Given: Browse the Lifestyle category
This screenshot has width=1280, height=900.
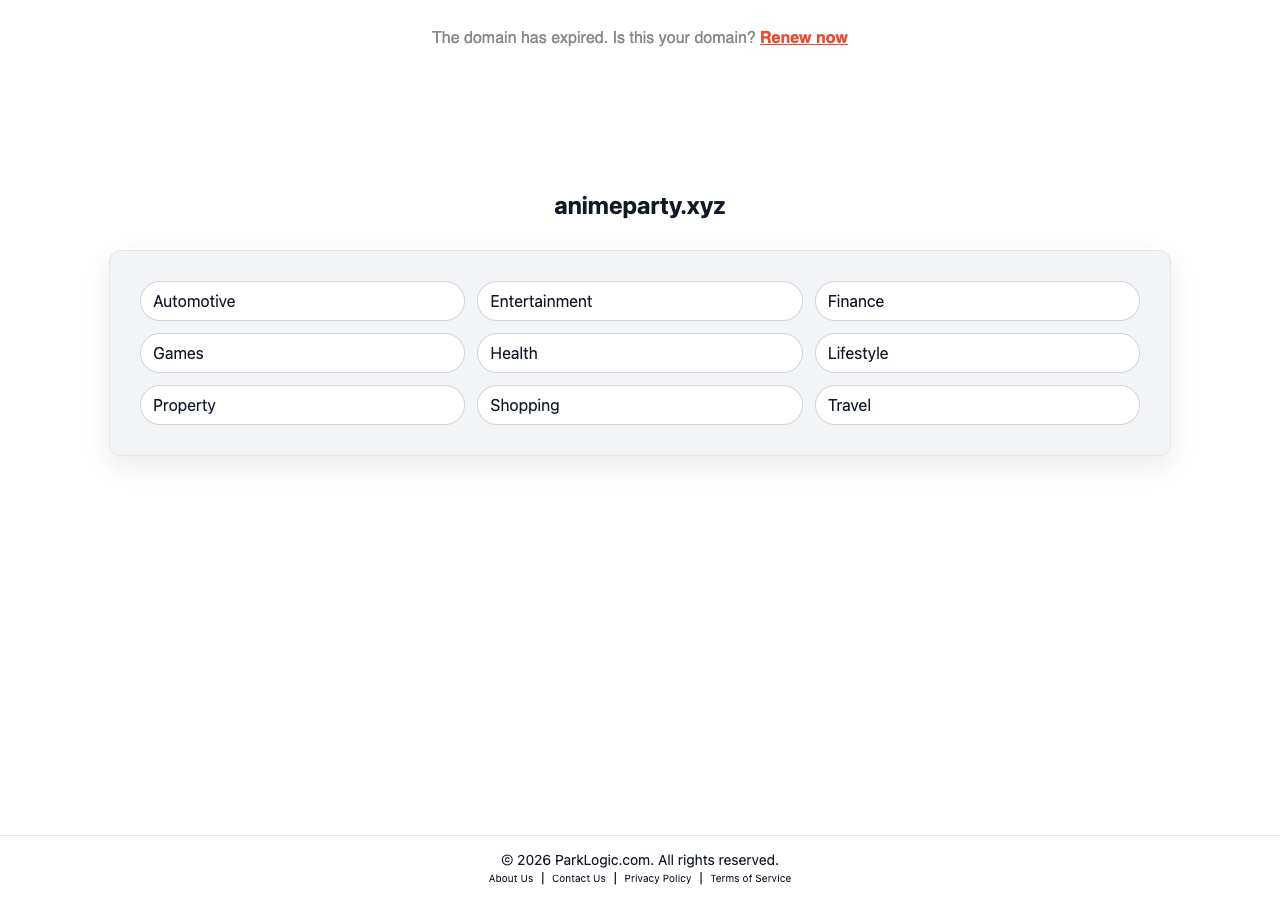Looking at the screenshot, I should point(976,353).
